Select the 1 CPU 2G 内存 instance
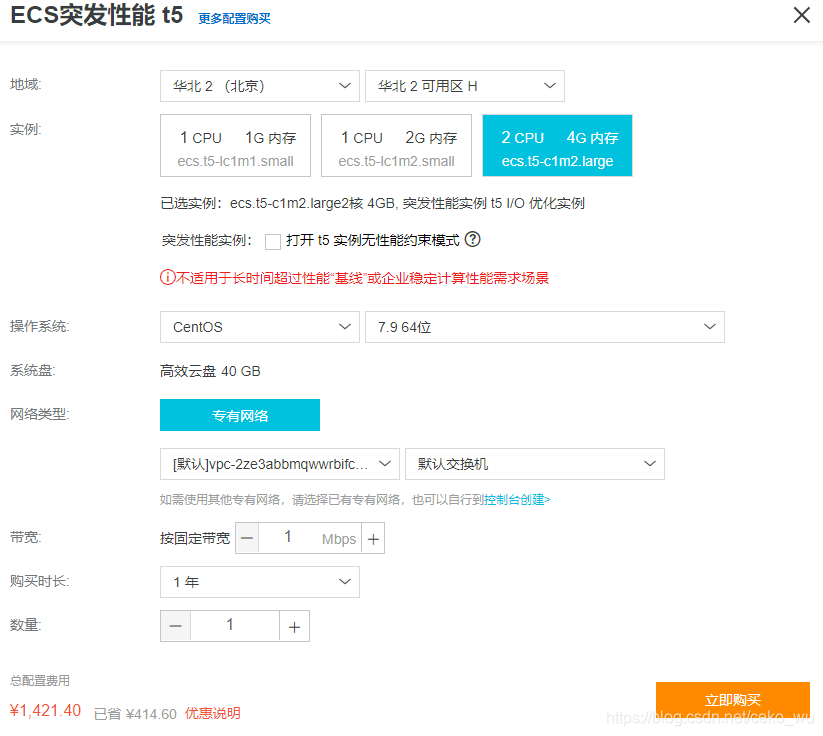Viewport: 823px width, 736px height. click(396, 146)
